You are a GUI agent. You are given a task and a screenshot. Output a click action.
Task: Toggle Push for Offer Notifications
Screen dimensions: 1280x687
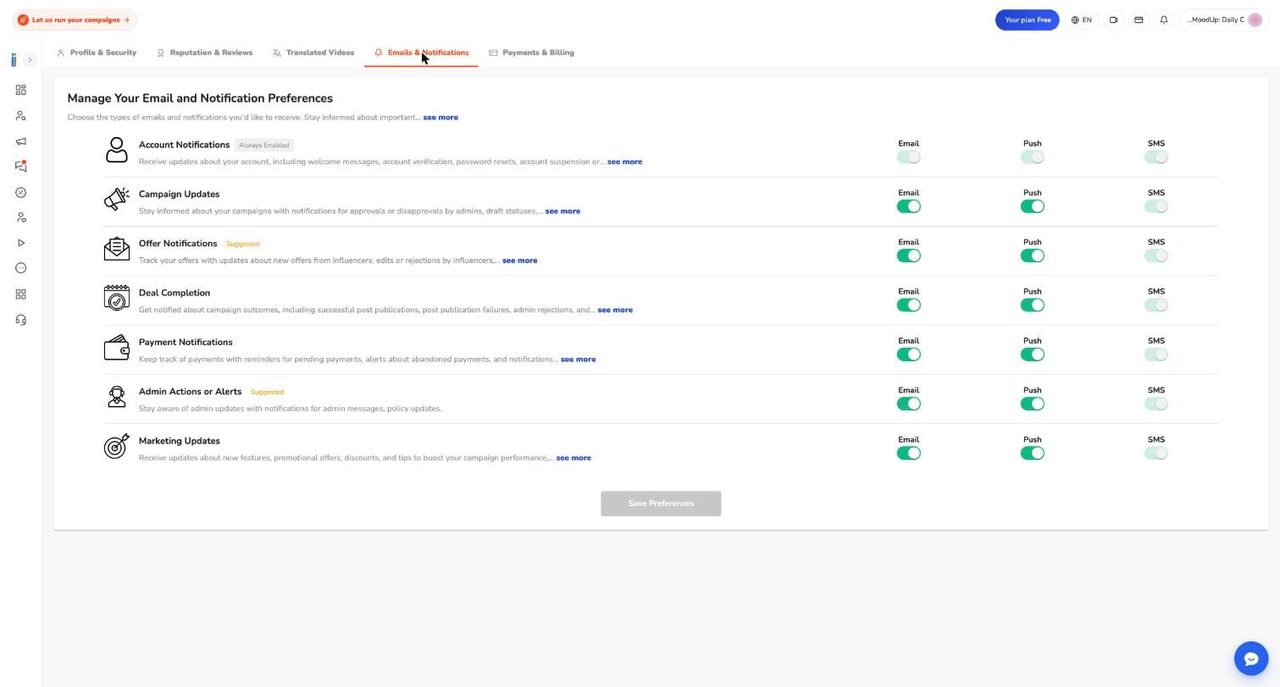tap(1032, 256)
